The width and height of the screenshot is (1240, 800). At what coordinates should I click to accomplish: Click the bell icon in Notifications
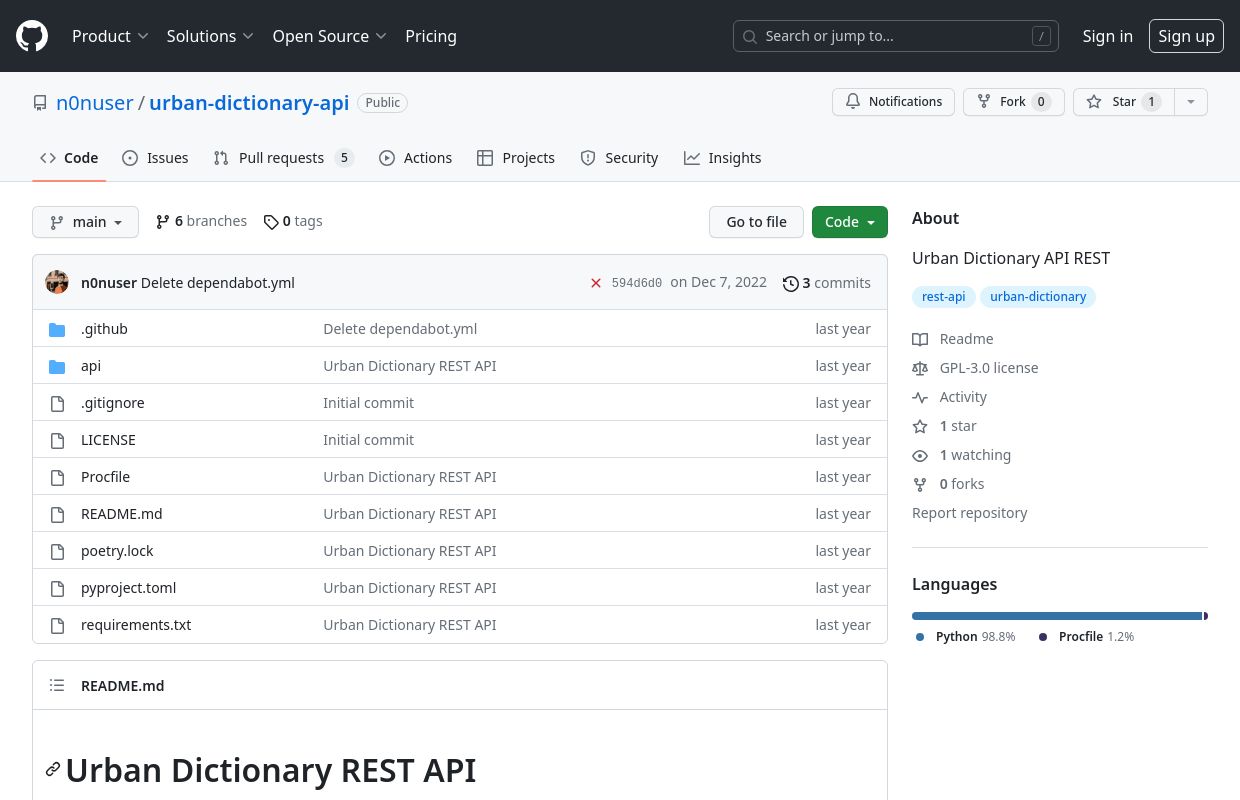(853, 102)
